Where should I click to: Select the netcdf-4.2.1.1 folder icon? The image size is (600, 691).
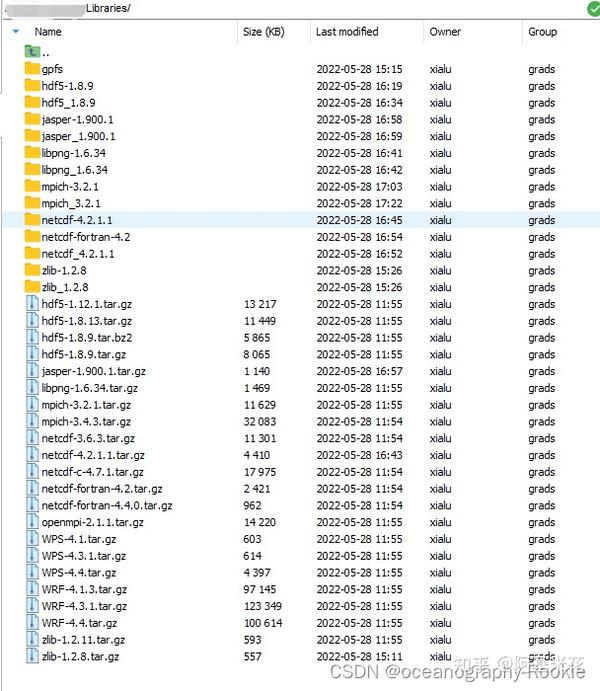click(32, 220)
